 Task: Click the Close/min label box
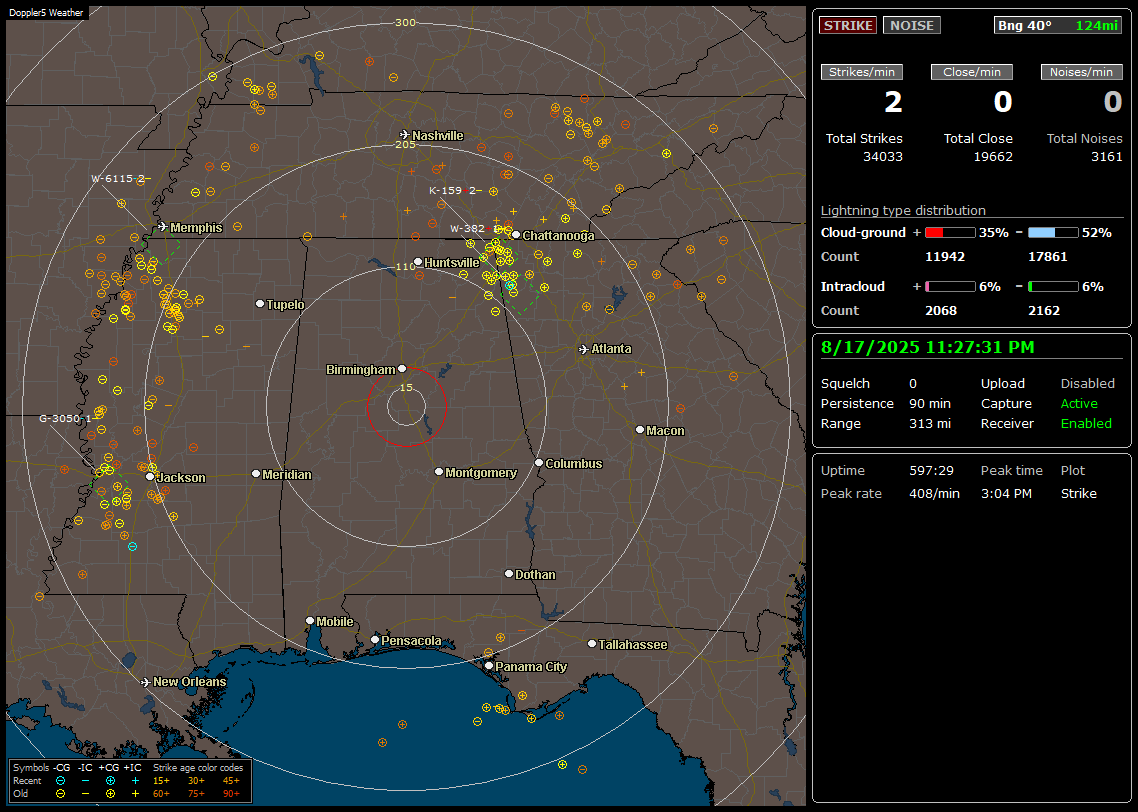pos(972,72)
